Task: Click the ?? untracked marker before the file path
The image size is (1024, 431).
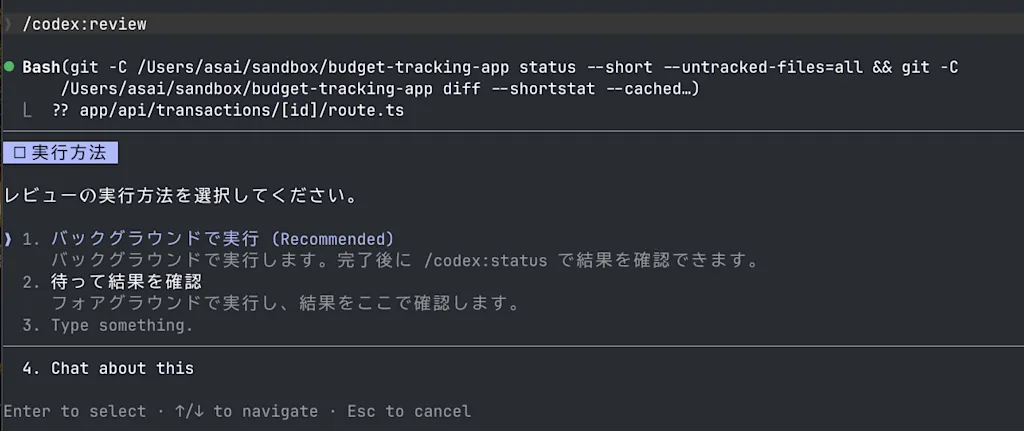Action: (x=60, y=111)
